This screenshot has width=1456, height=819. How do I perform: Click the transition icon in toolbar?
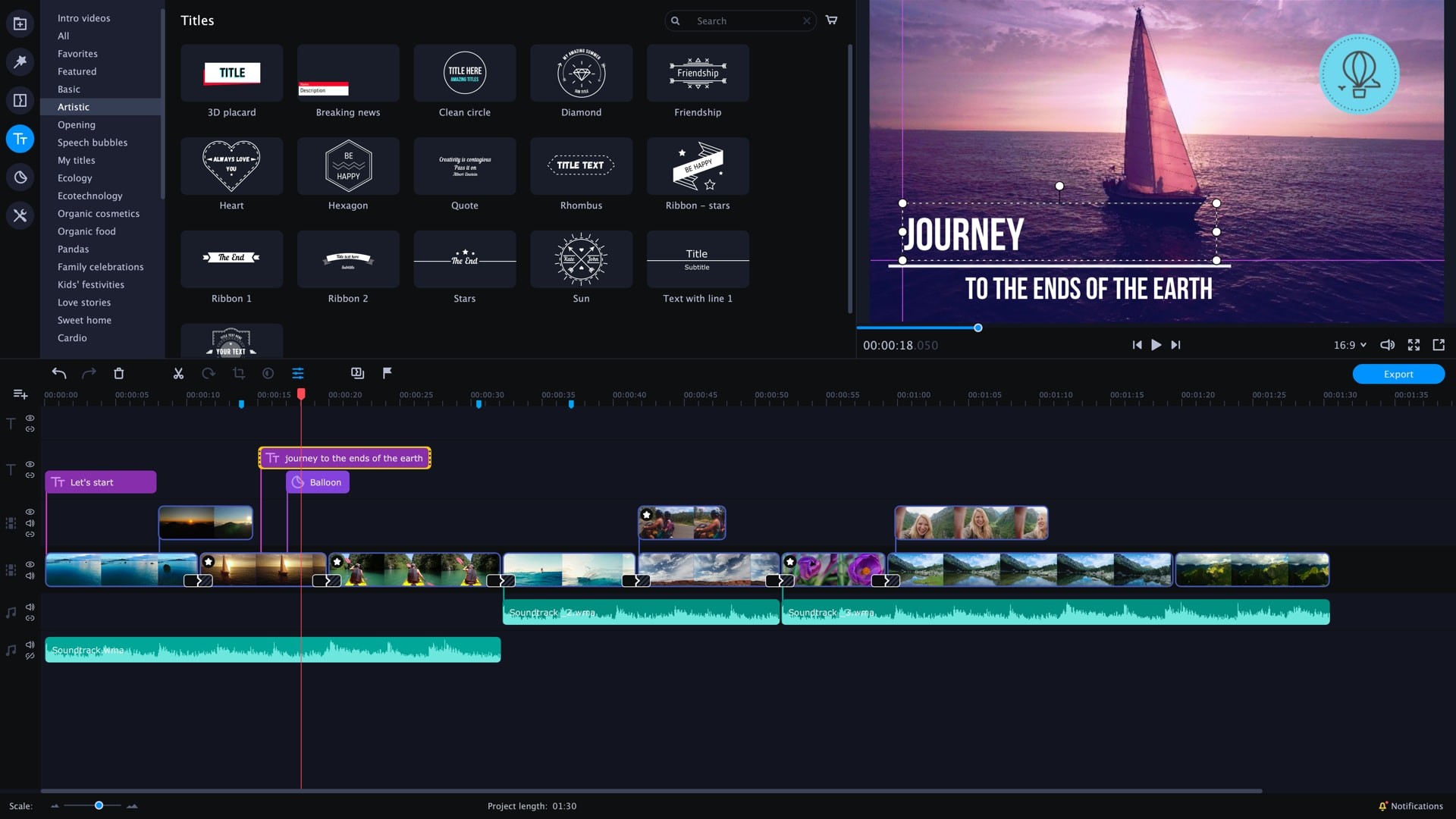tap(356, 374)
